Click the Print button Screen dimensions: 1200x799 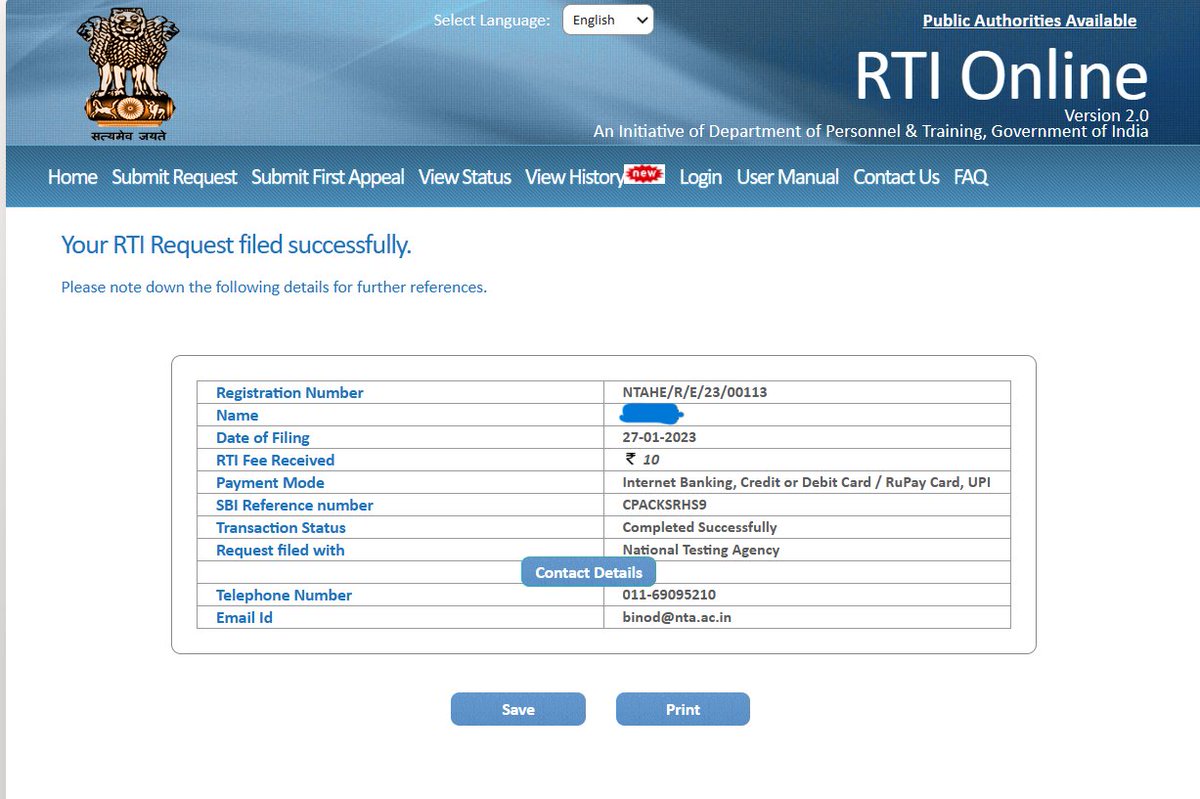click(683, 709)
